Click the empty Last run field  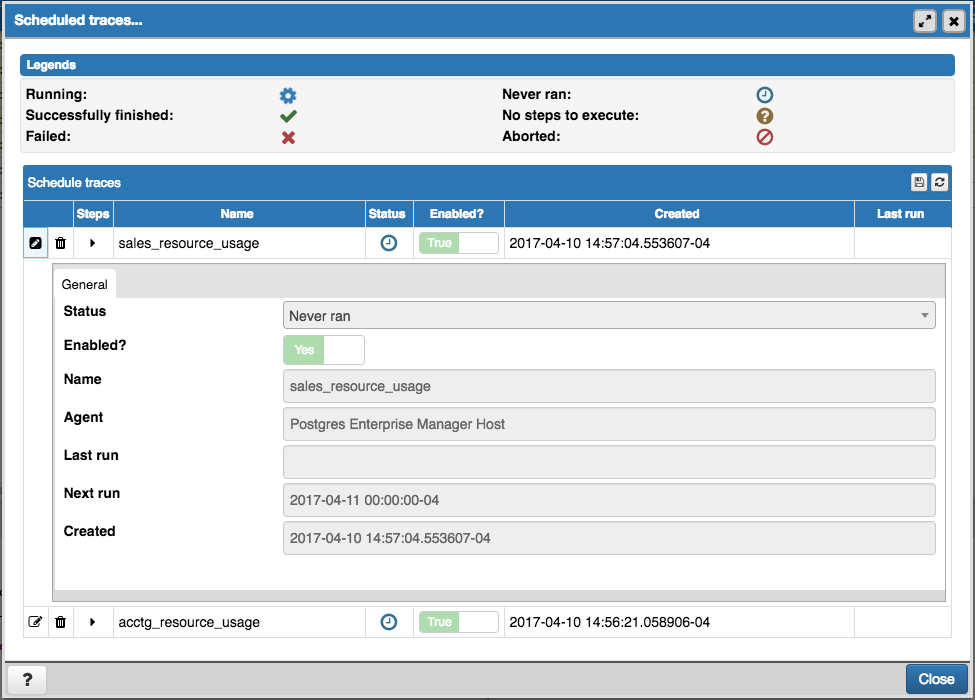coord(609,462)
